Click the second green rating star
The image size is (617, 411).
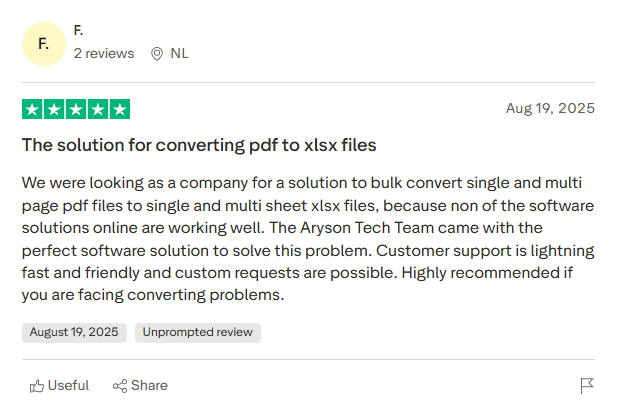(x=54, y=109)
